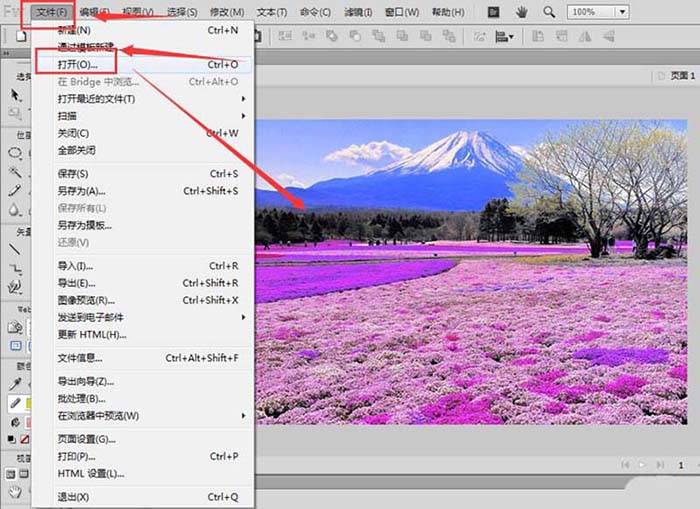Open the 编辑(E) menu
Image resolution: width=700 pixels, height=509 pixels.
[x=96, y=12]
